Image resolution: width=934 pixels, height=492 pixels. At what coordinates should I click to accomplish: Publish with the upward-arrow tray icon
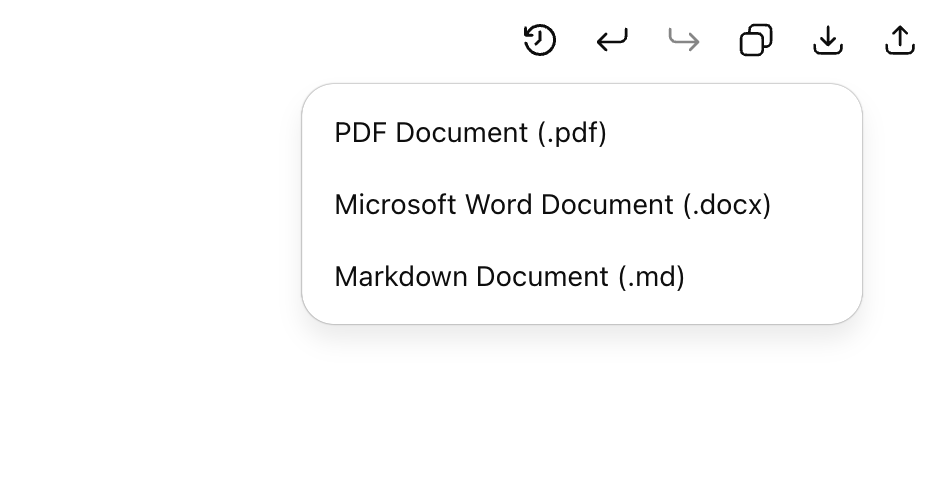[900, 40]
